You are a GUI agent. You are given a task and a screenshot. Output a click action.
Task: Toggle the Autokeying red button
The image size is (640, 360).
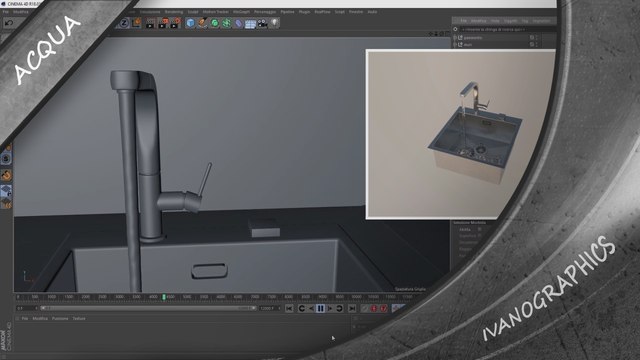383,309
